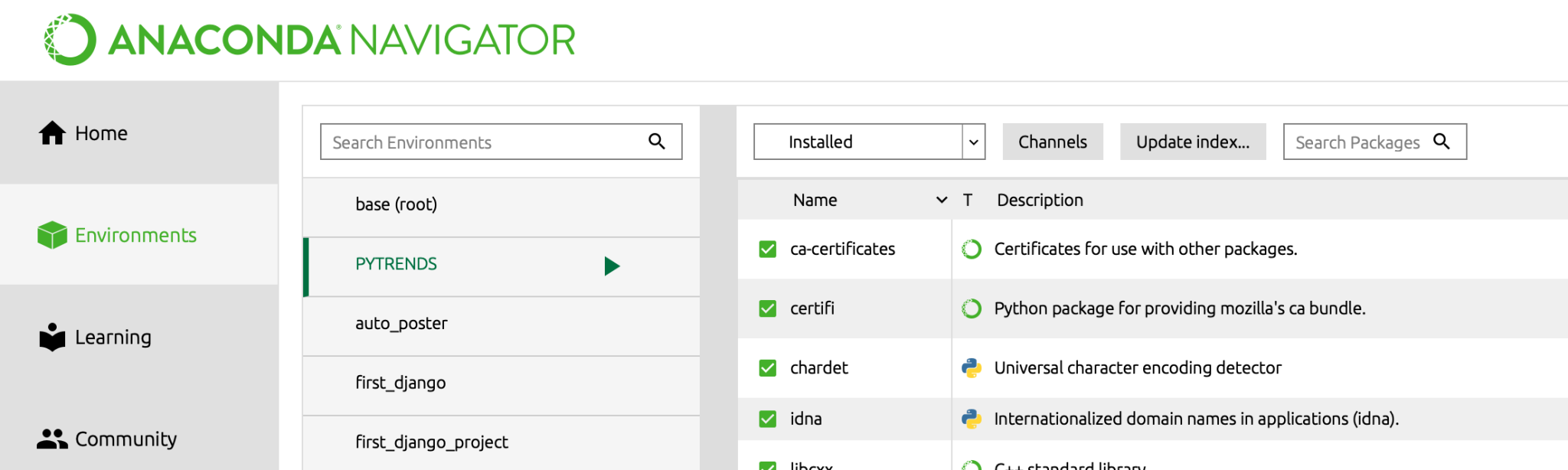Select the base (root) environment
This screenshot has width=1568, height=470.
click(396, 204)
